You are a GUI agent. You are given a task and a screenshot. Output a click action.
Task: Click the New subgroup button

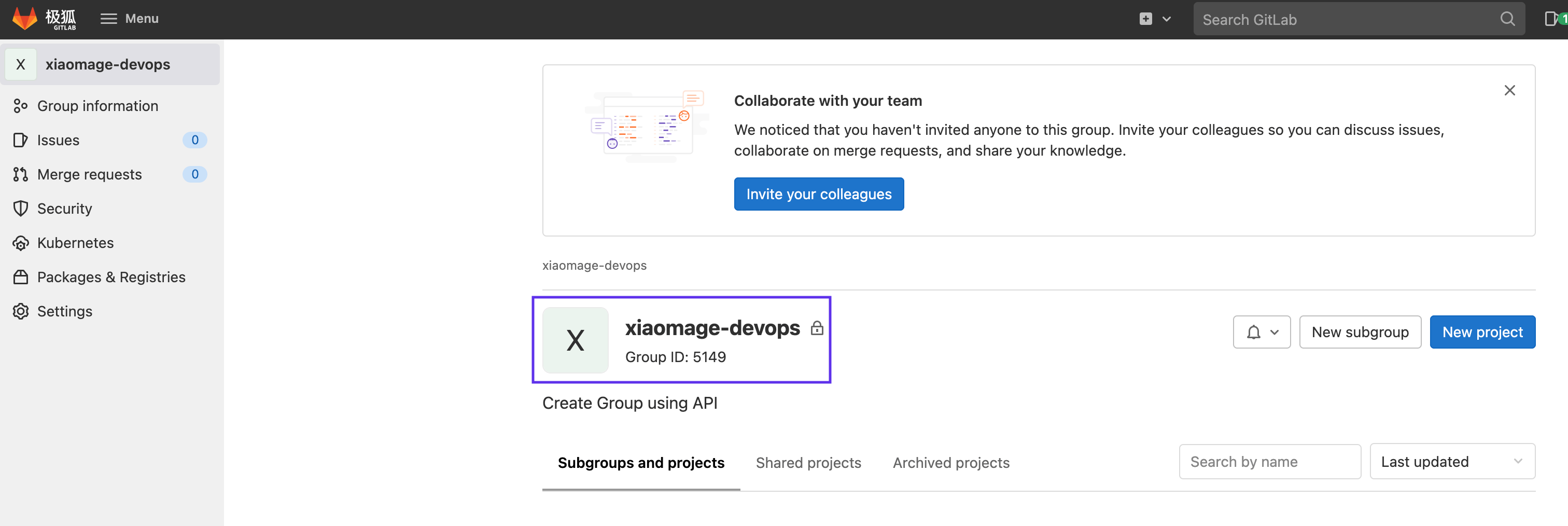(1359, 332)
